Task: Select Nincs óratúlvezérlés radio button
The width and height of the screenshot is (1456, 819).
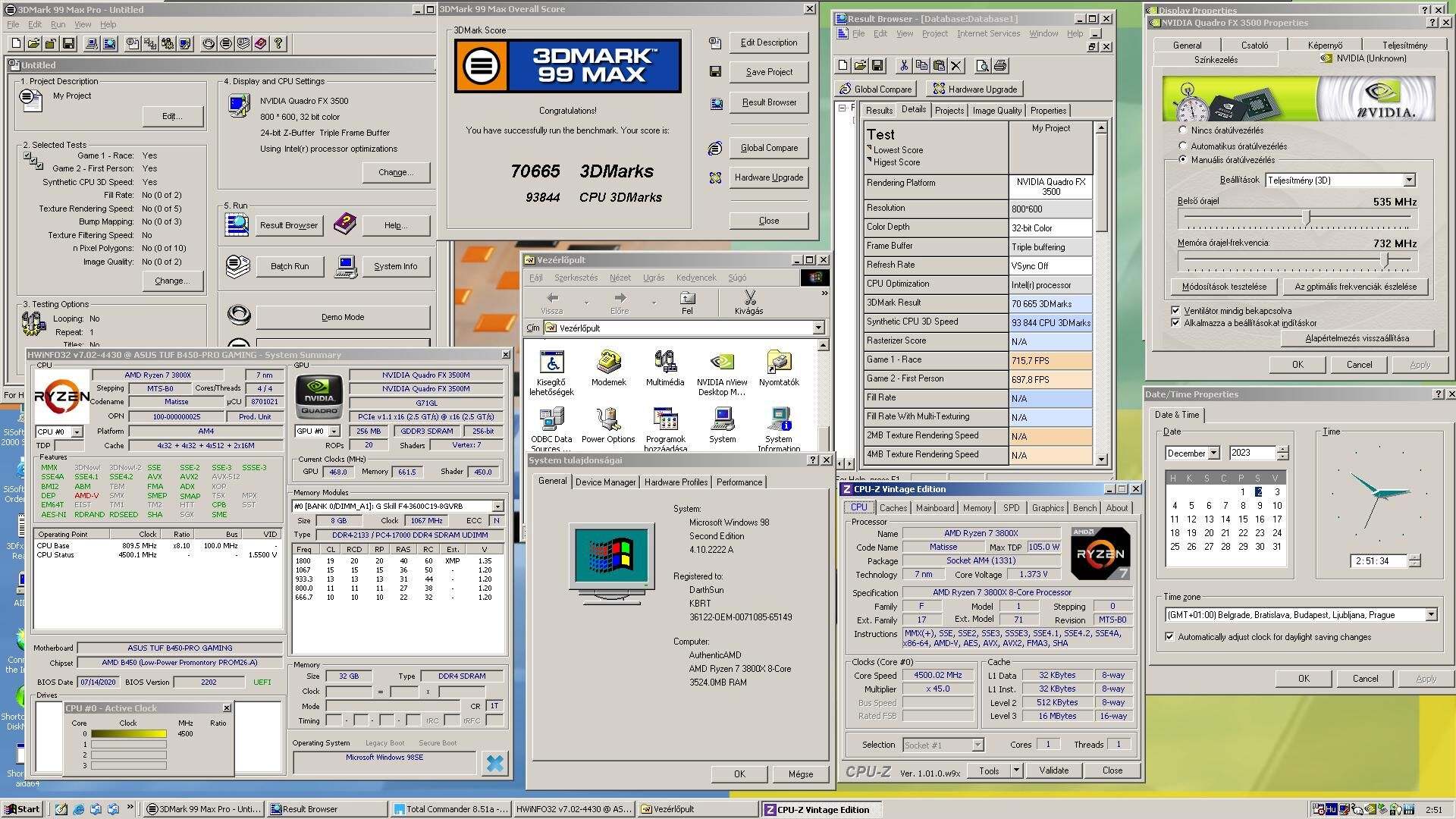Action: coord(1182,130)
